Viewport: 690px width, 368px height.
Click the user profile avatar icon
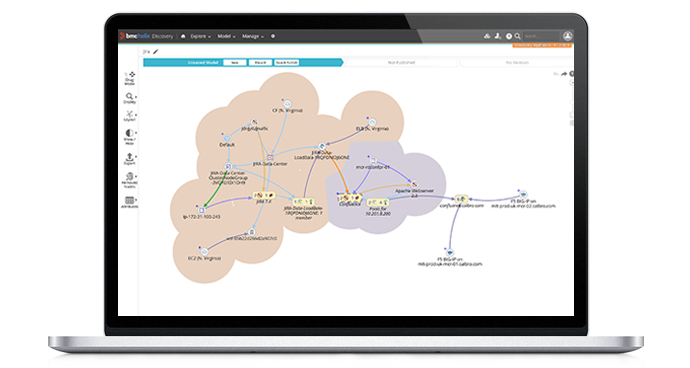click(x=568, y=36)
